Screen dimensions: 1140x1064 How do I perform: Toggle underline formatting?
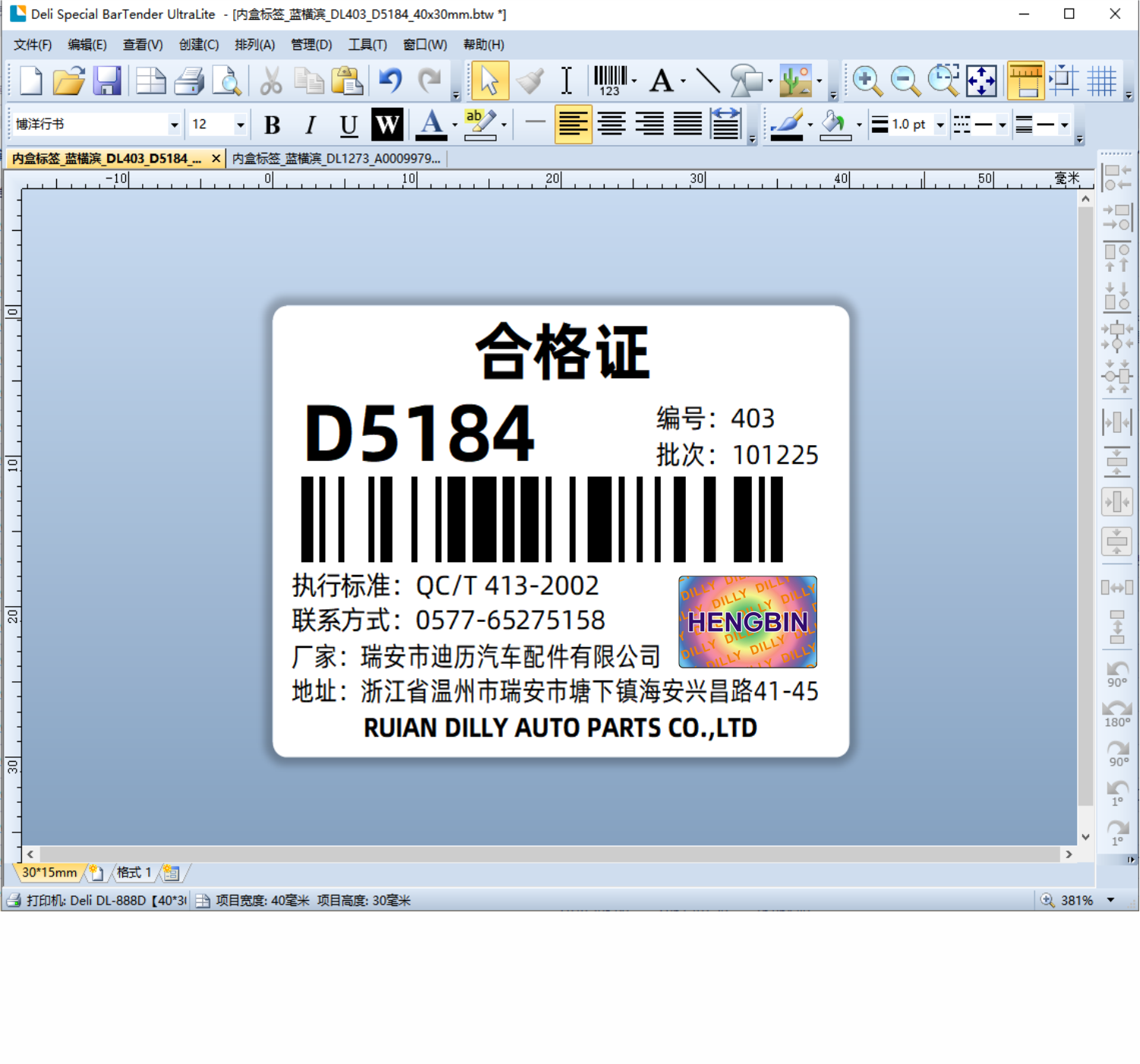click(349, 125)
